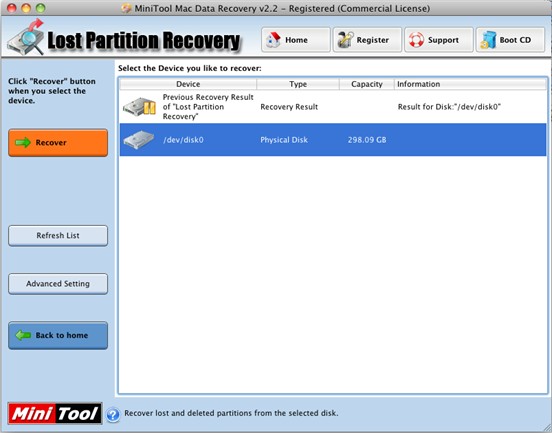Click the Boot CD button
This screenshot has width=552, height=433.
[x=510, y=40]
